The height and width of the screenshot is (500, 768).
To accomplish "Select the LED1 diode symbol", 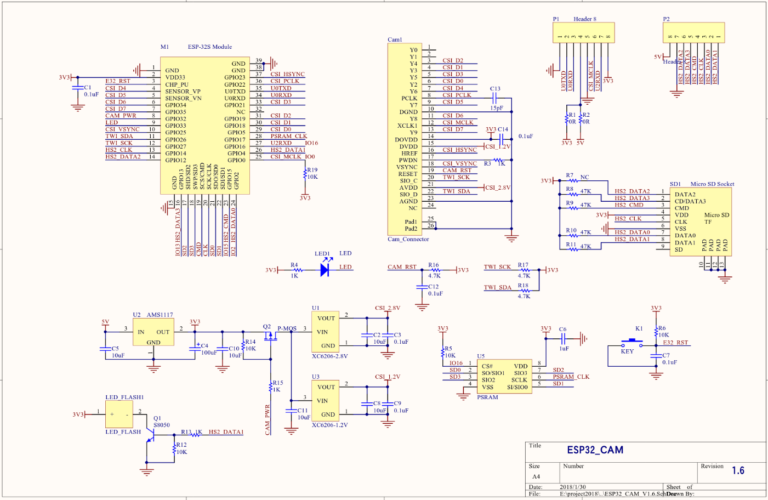I will click(x=324, y=269).
